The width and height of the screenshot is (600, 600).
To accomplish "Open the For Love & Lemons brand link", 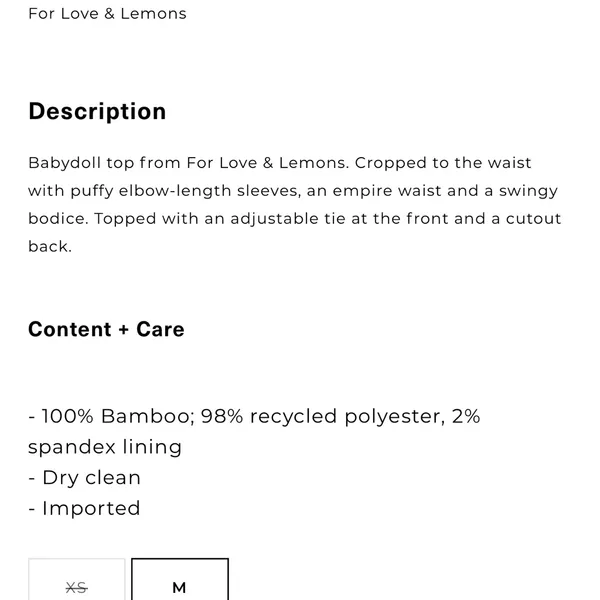I will 107,14.
